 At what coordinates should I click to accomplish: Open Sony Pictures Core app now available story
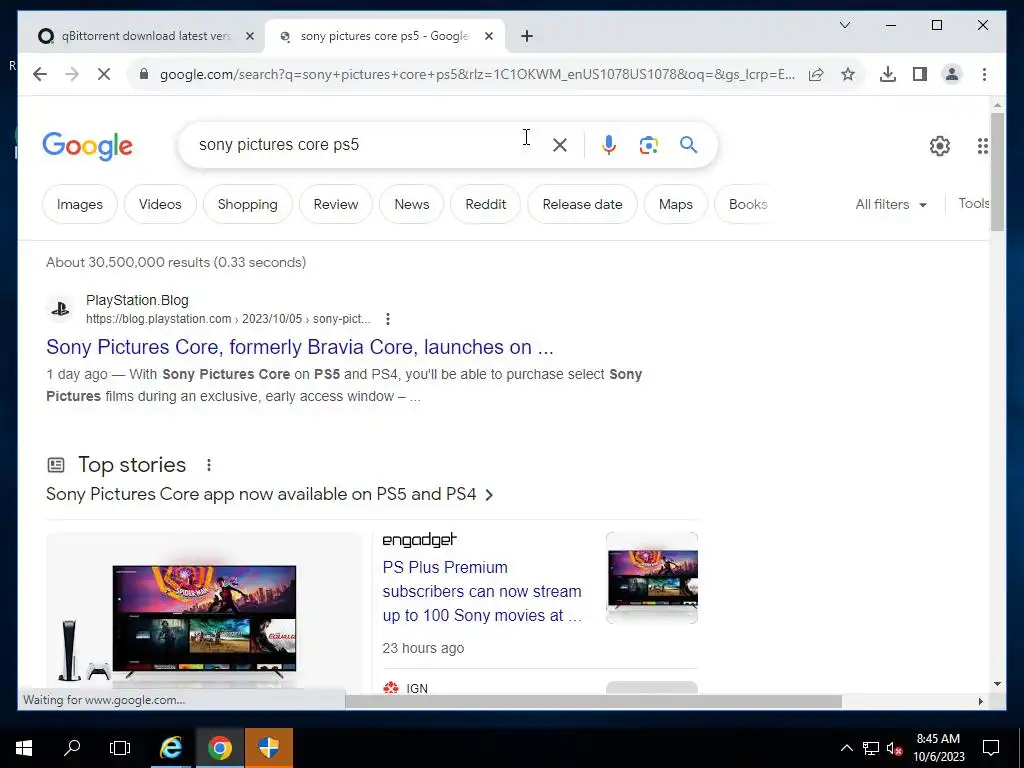[269, 494]
